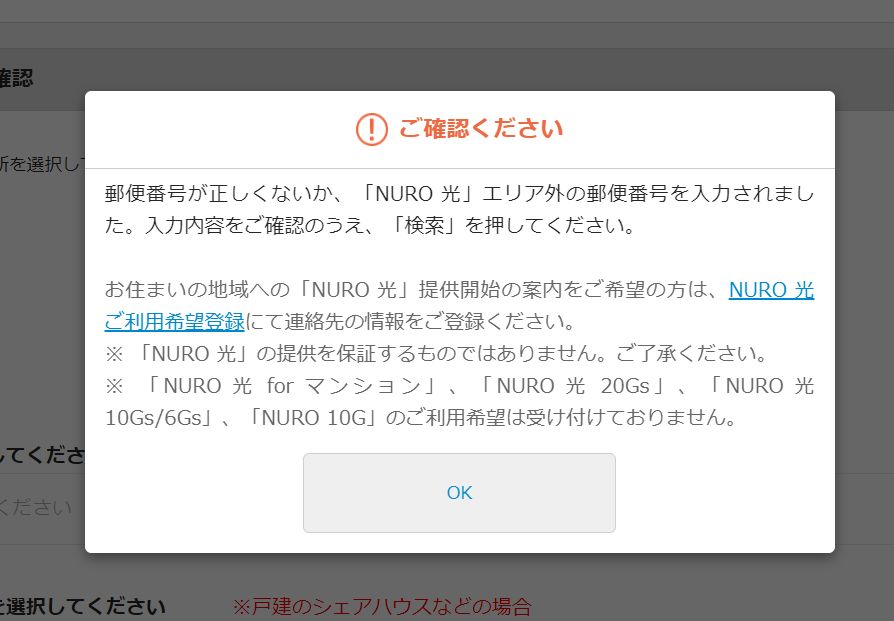Click the dimmed 所を選択し text at left
The height and width of the screenshot is (621, 894).
(x=42, y=164)
